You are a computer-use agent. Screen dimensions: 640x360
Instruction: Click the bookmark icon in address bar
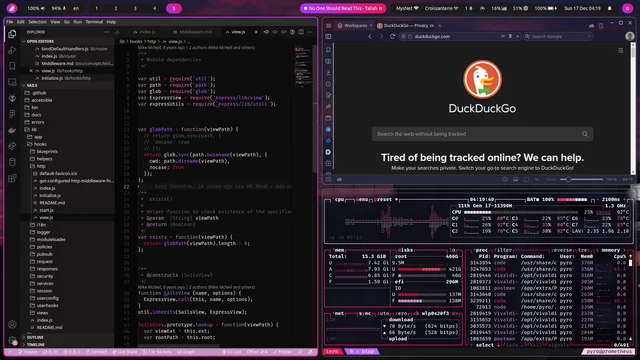510,36
